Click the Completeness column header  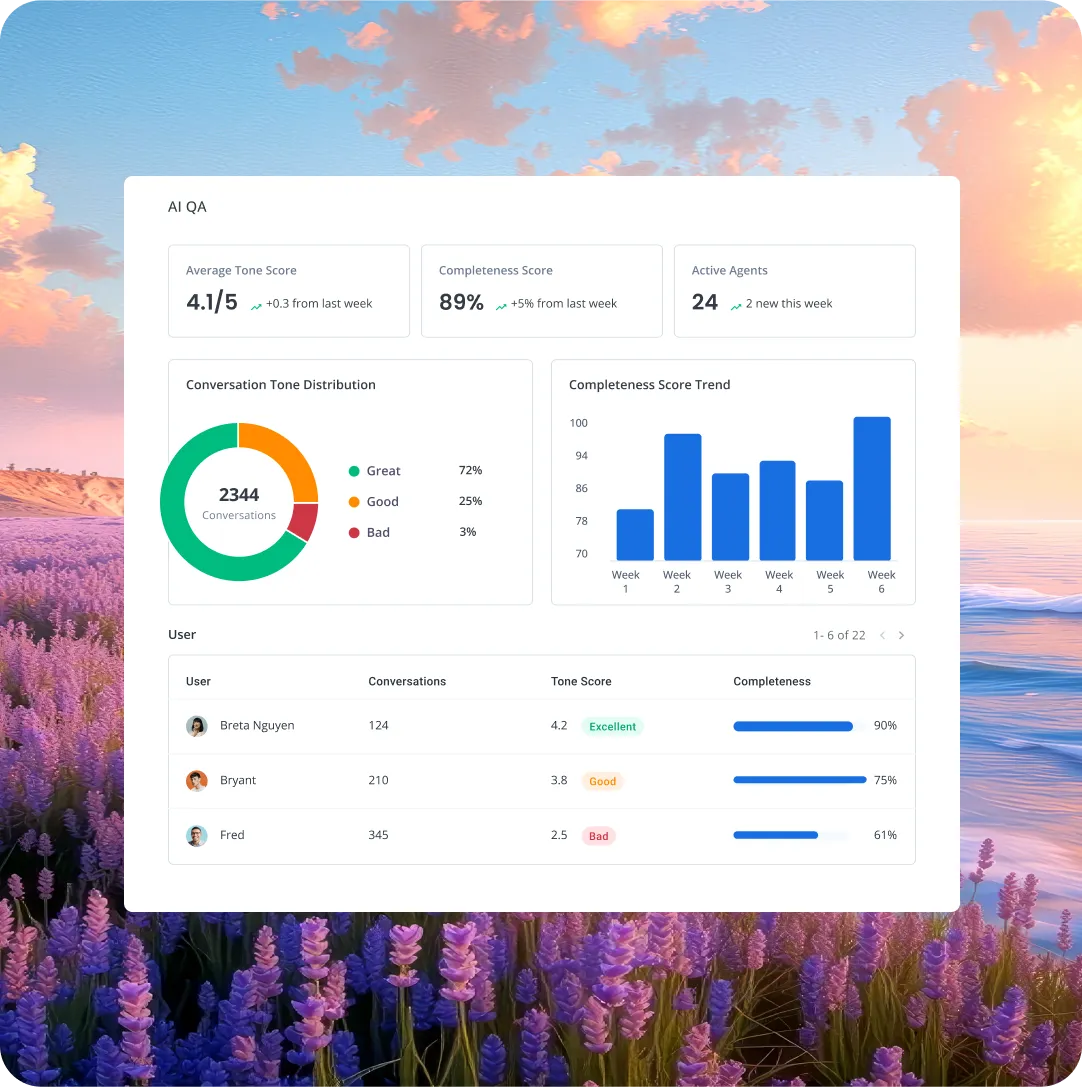772,681
